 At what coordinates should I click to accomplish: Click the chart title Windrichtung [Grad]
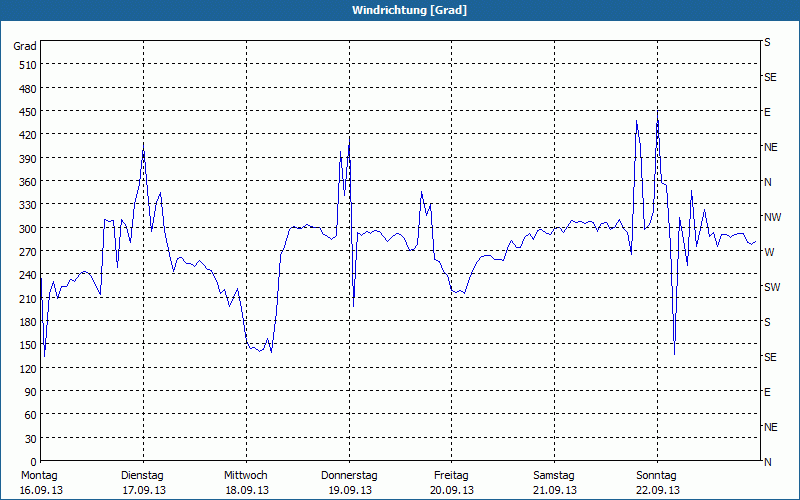pos(409,10)
